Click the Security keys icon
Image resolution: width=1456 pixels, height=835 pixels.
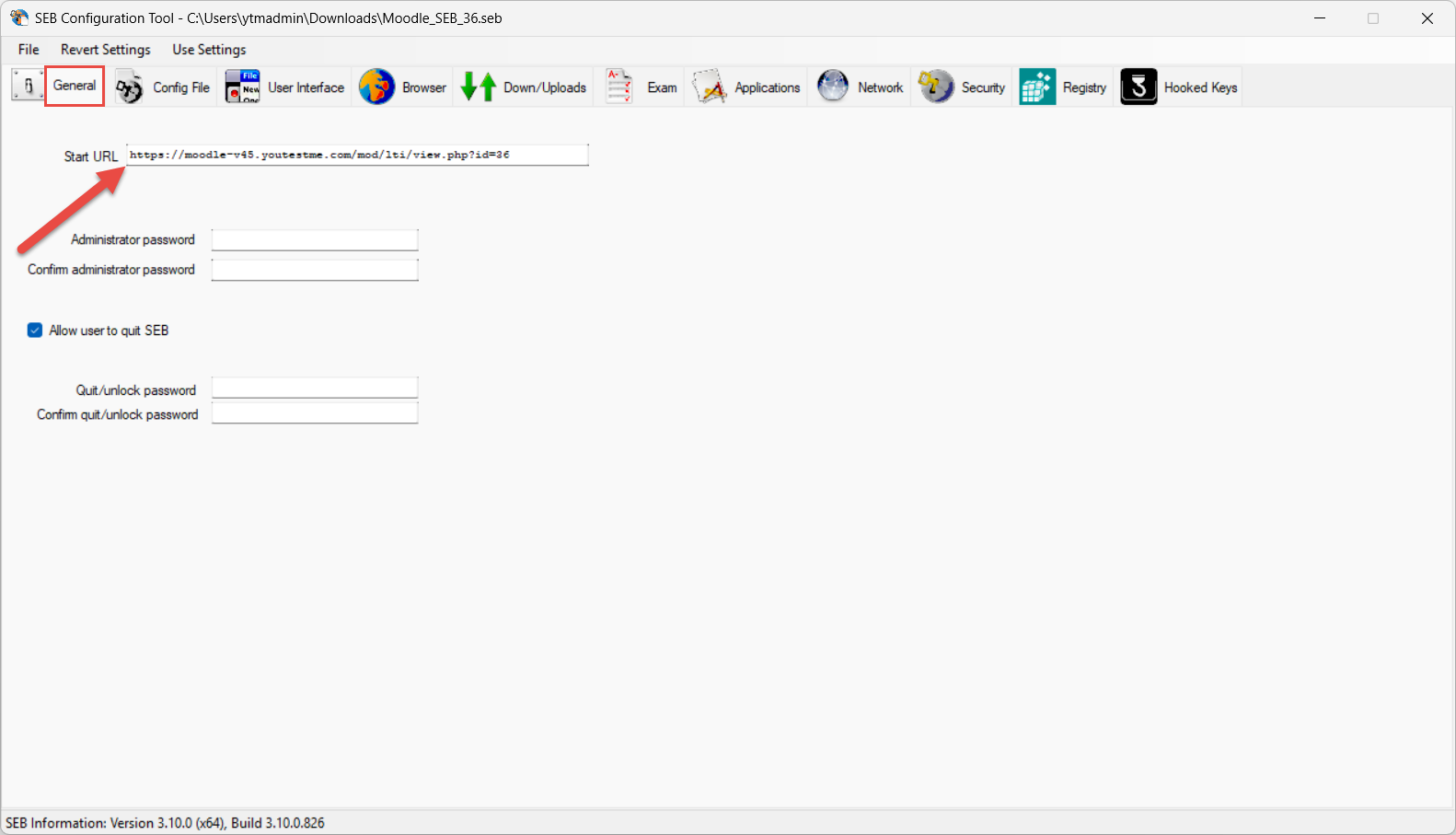pyautogui.click(x=936, y=87)
